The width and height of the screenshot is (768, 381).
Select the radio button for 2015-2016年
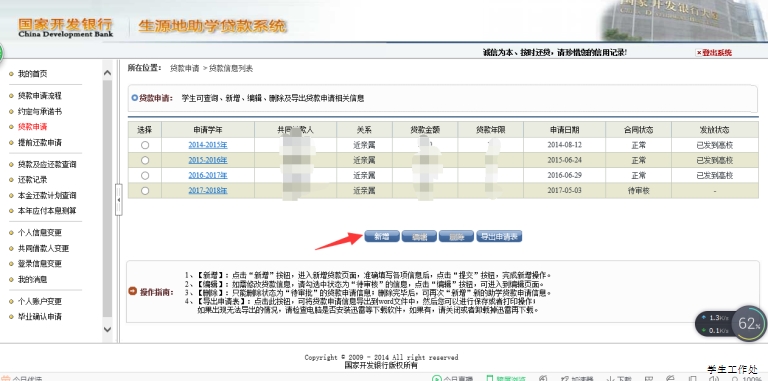tap(144, 160)
